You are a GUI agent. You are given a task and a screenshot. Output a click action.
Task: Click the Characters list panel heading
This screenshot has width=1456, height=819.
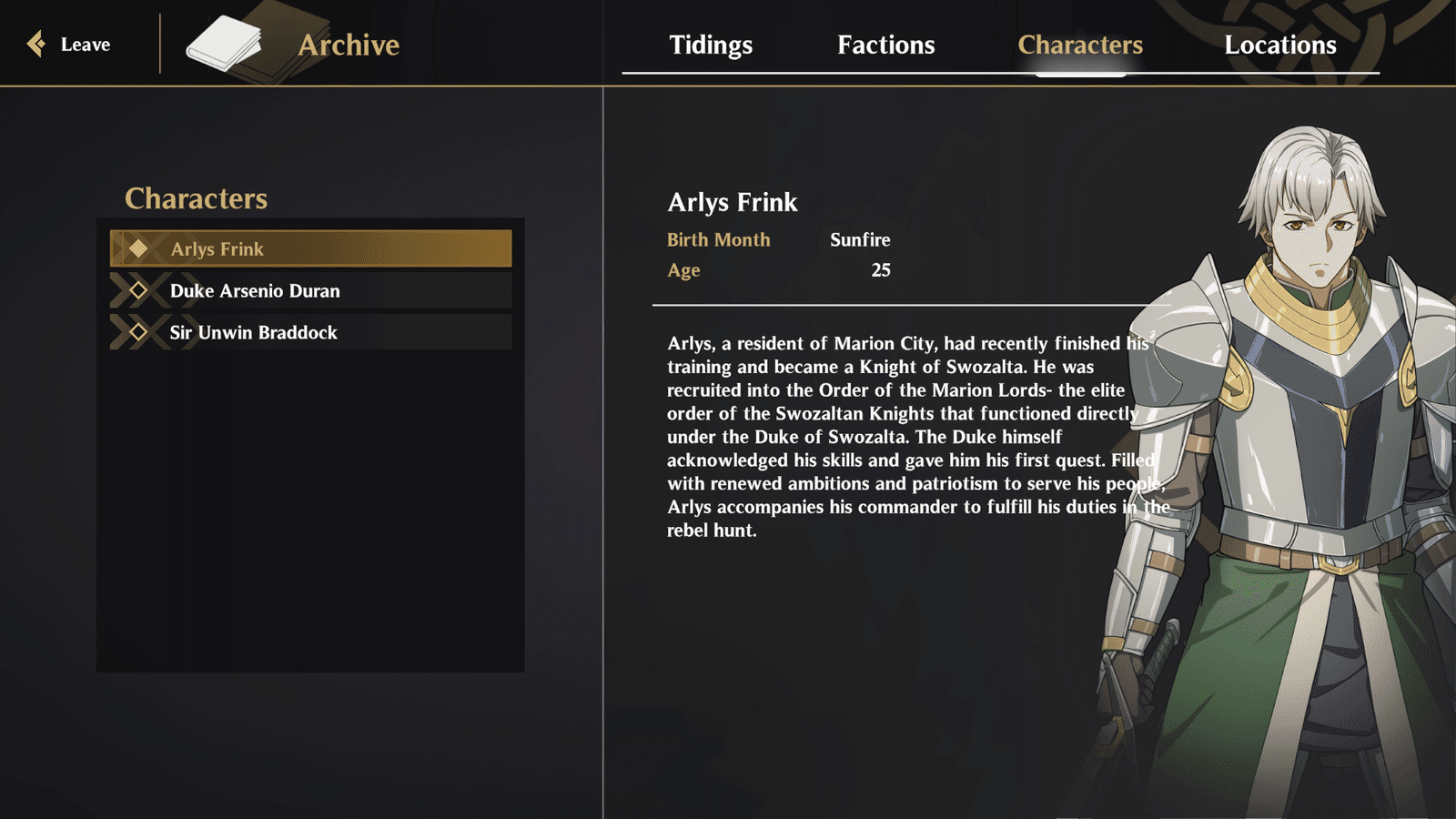(x=196, y=198)
